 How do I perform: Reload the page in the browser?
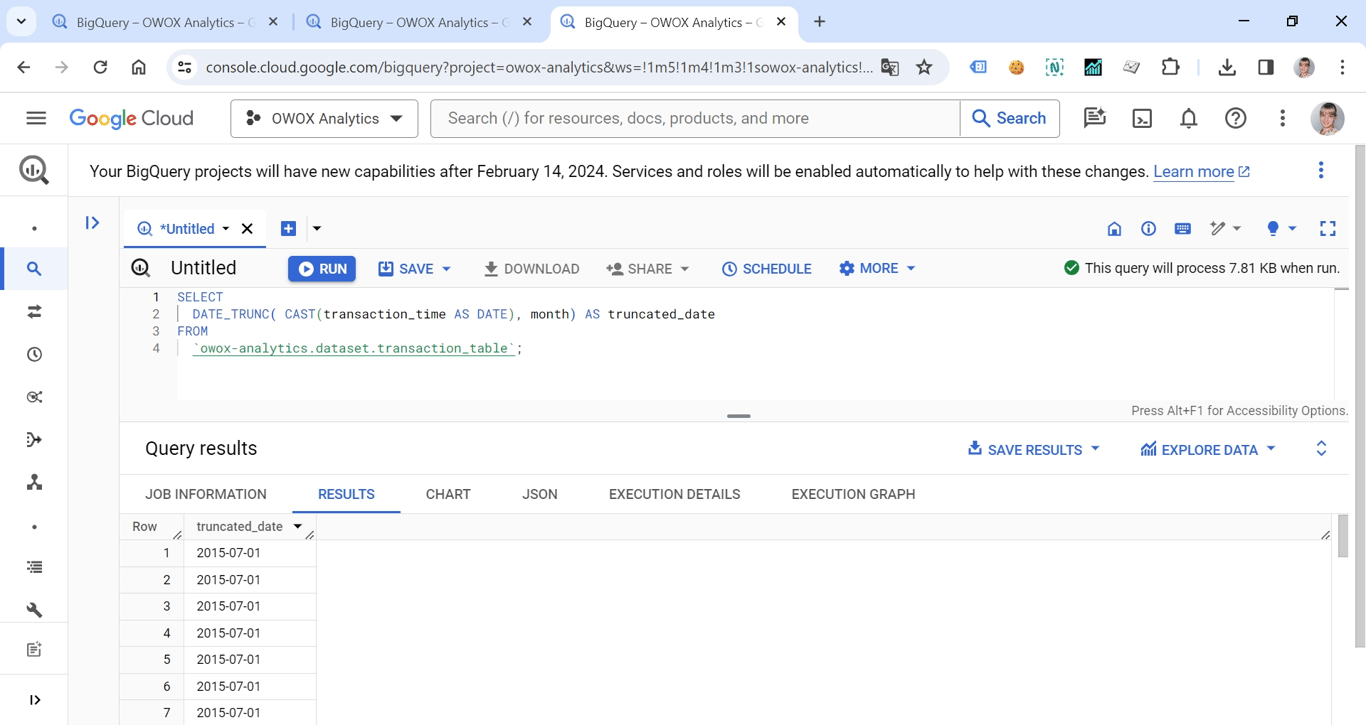tap(100, 67)
